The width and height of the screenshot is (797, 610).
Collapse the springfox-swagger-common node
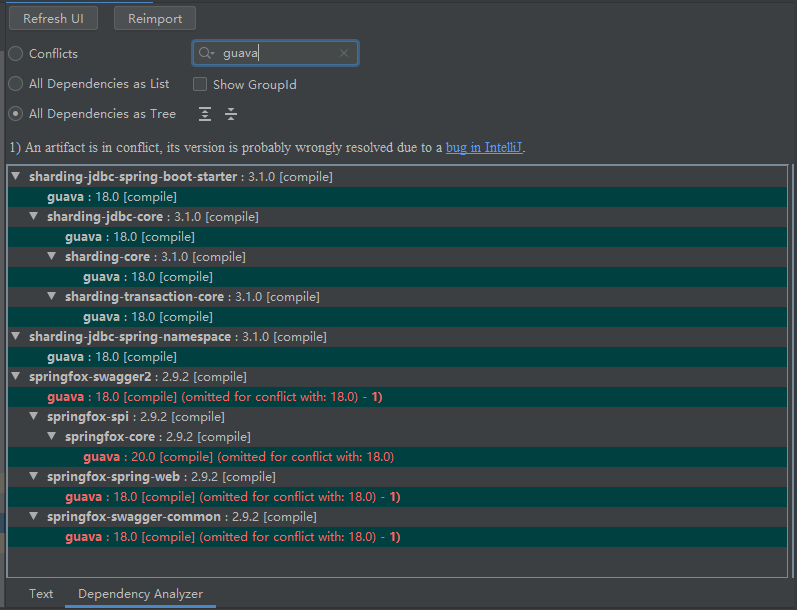[x=34, y=516]
